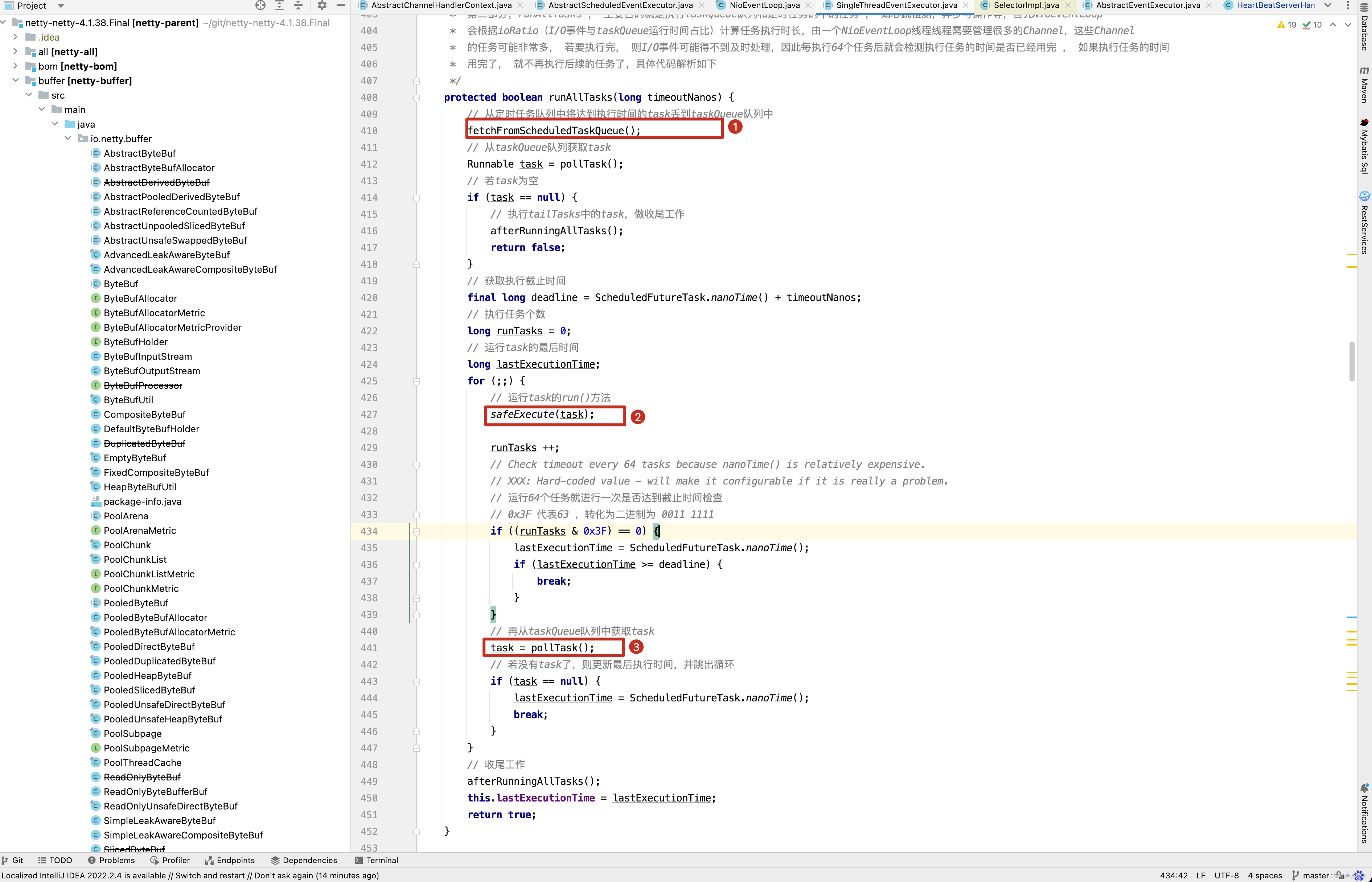Open the Project view dropdown arrow
The height and width of the screenshot is (882, 1372).
[x=61, y=6]
